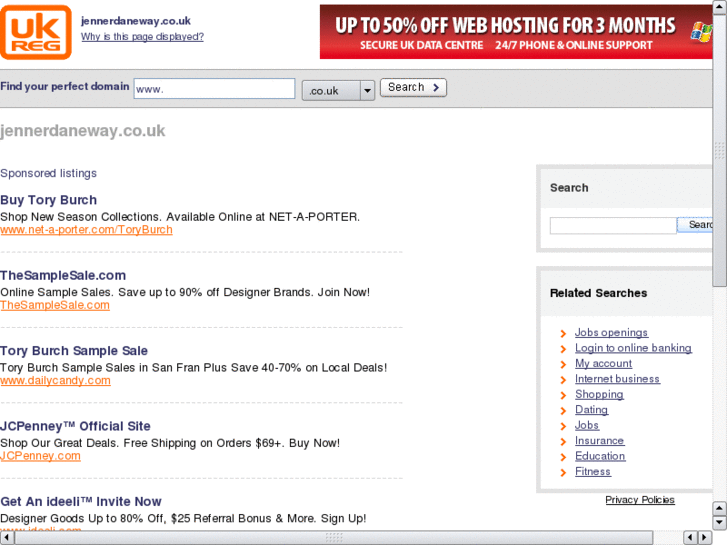Screen dimensions: 727x545
Task: Open the 'TheSampleSale.com' headline
Action: pos(63,276)
